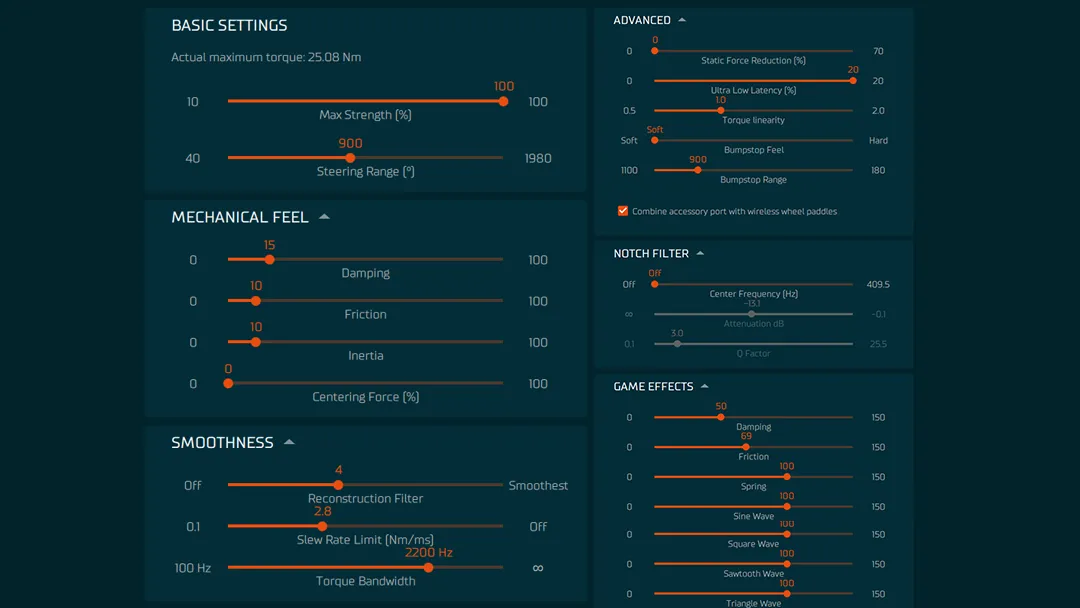Collapse the Advanced section arrow
This screenshot has height=608, width=1080.
point(682,20)
